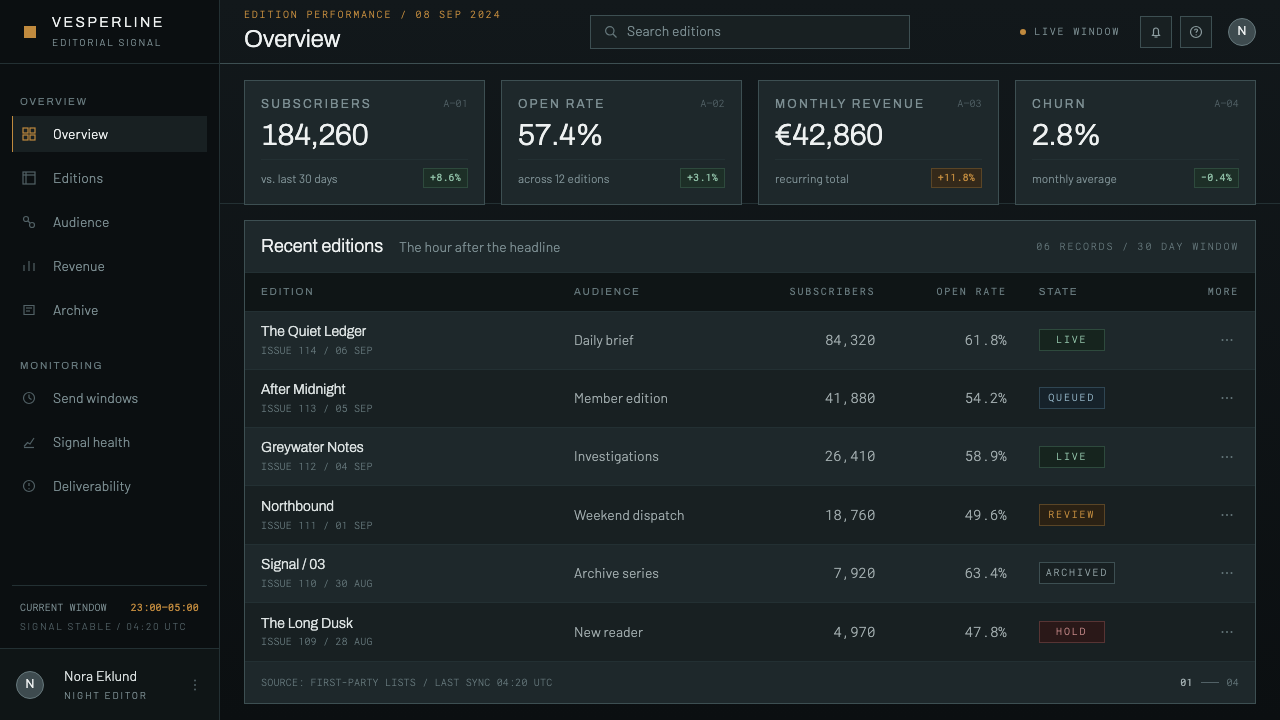Open the Subscribers stat card
The width and height of the screenshot is (1280, 720).
coord(364,142)
